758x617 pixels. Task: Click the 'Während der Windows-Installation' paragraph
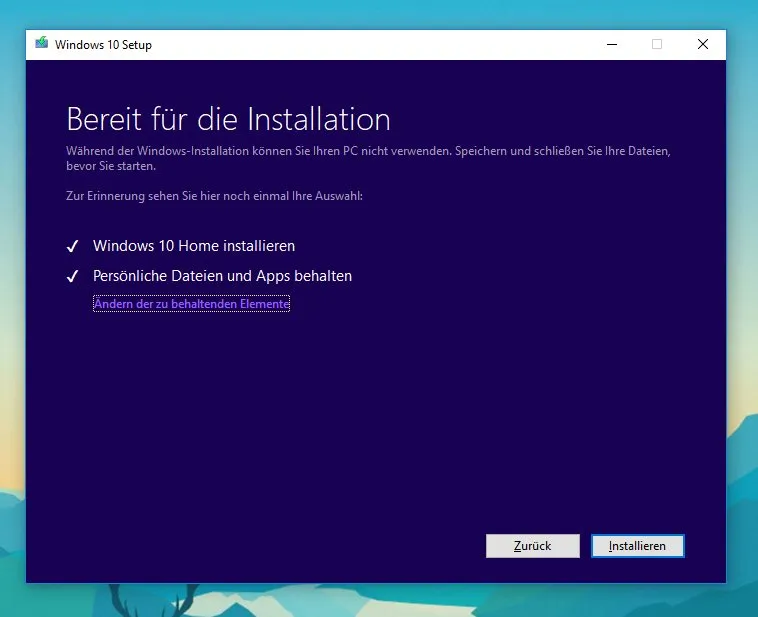368,158
